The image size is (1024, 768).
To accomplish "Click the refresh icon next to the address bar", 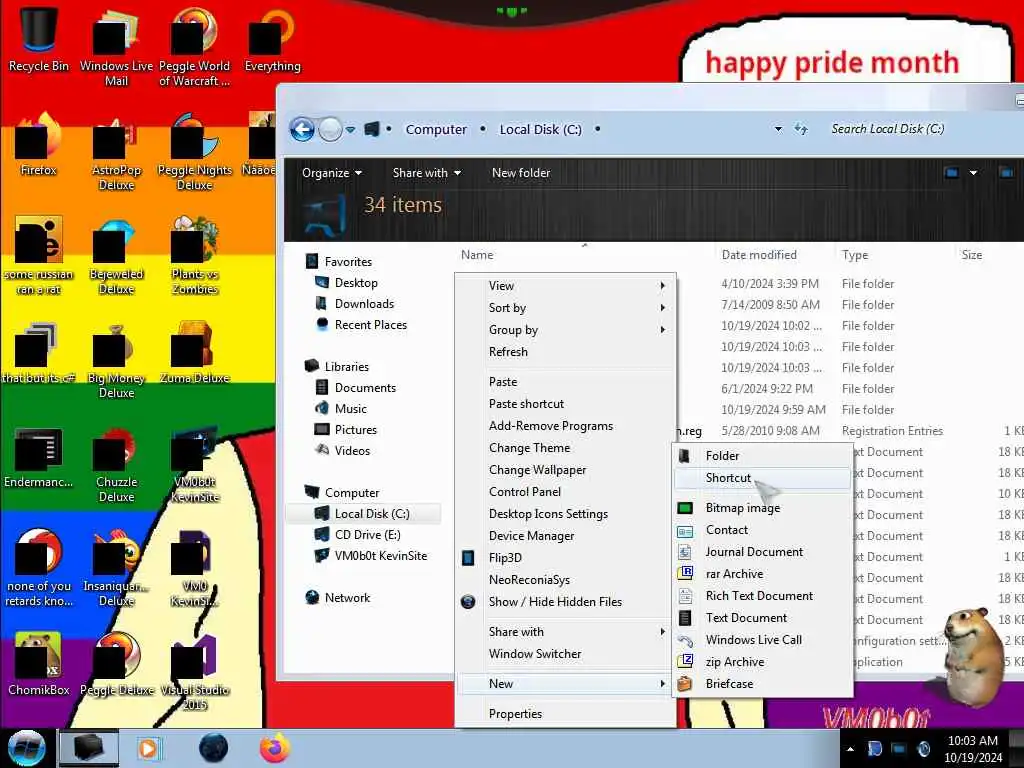I will (801, 129).
